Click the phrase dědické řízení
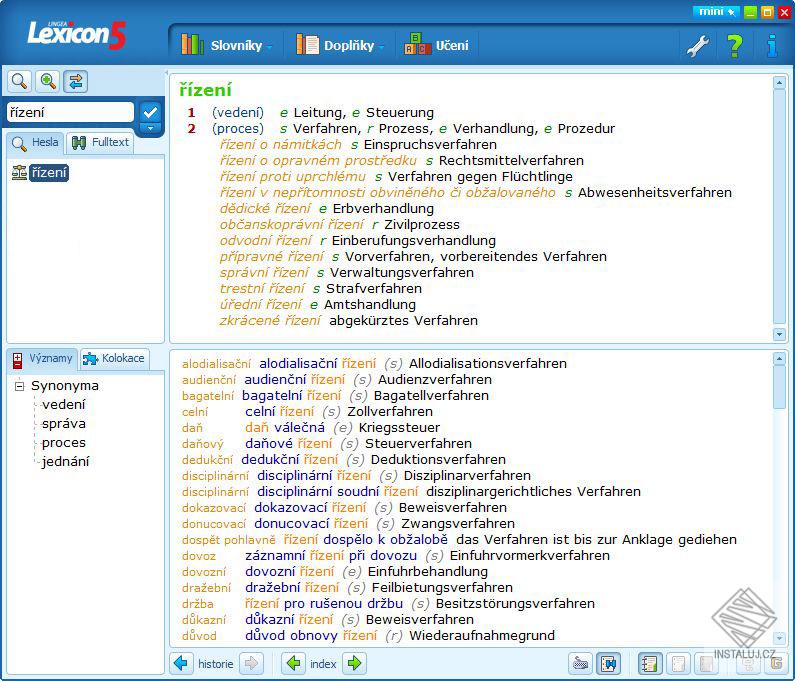This screenshot has width=795, height=681. tap(265, 208)
